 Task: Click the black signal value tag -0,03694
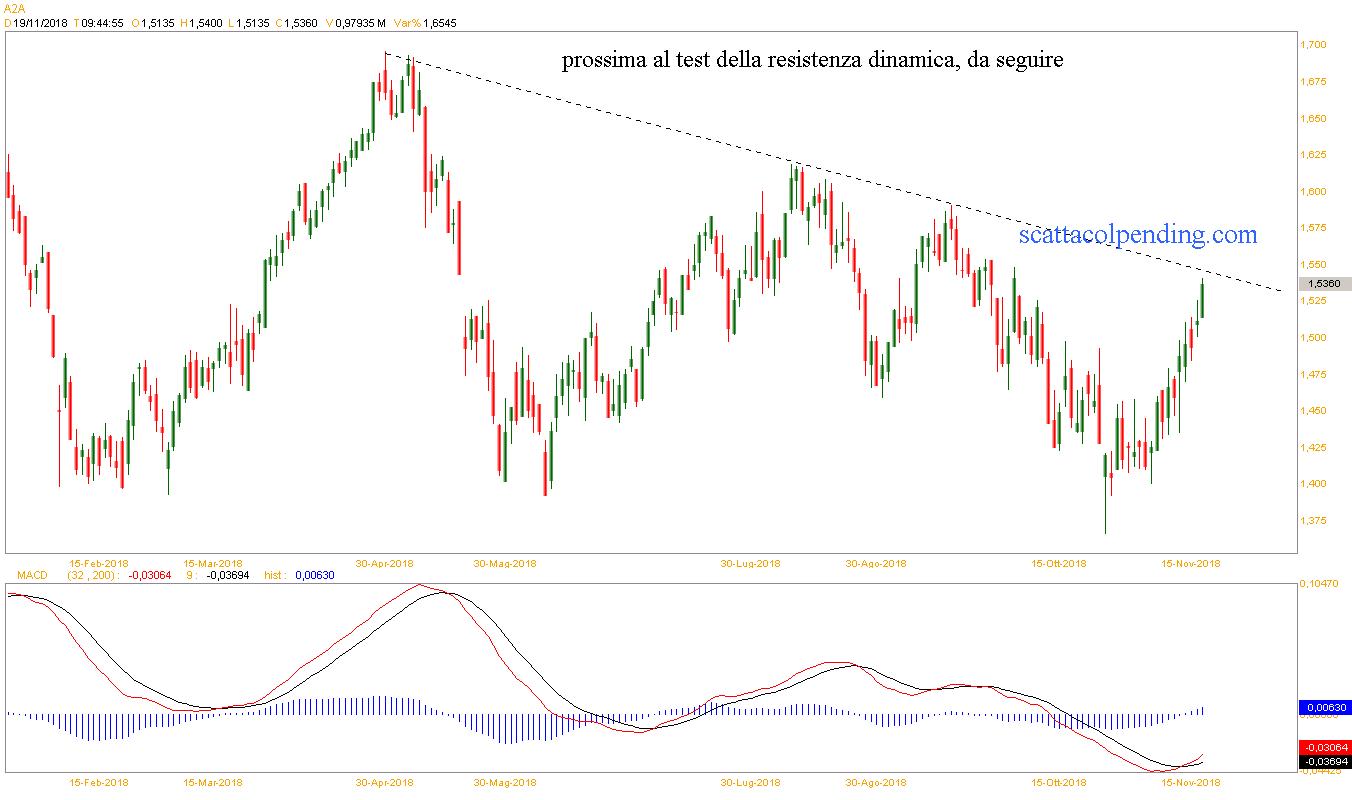coord(1324,762)
